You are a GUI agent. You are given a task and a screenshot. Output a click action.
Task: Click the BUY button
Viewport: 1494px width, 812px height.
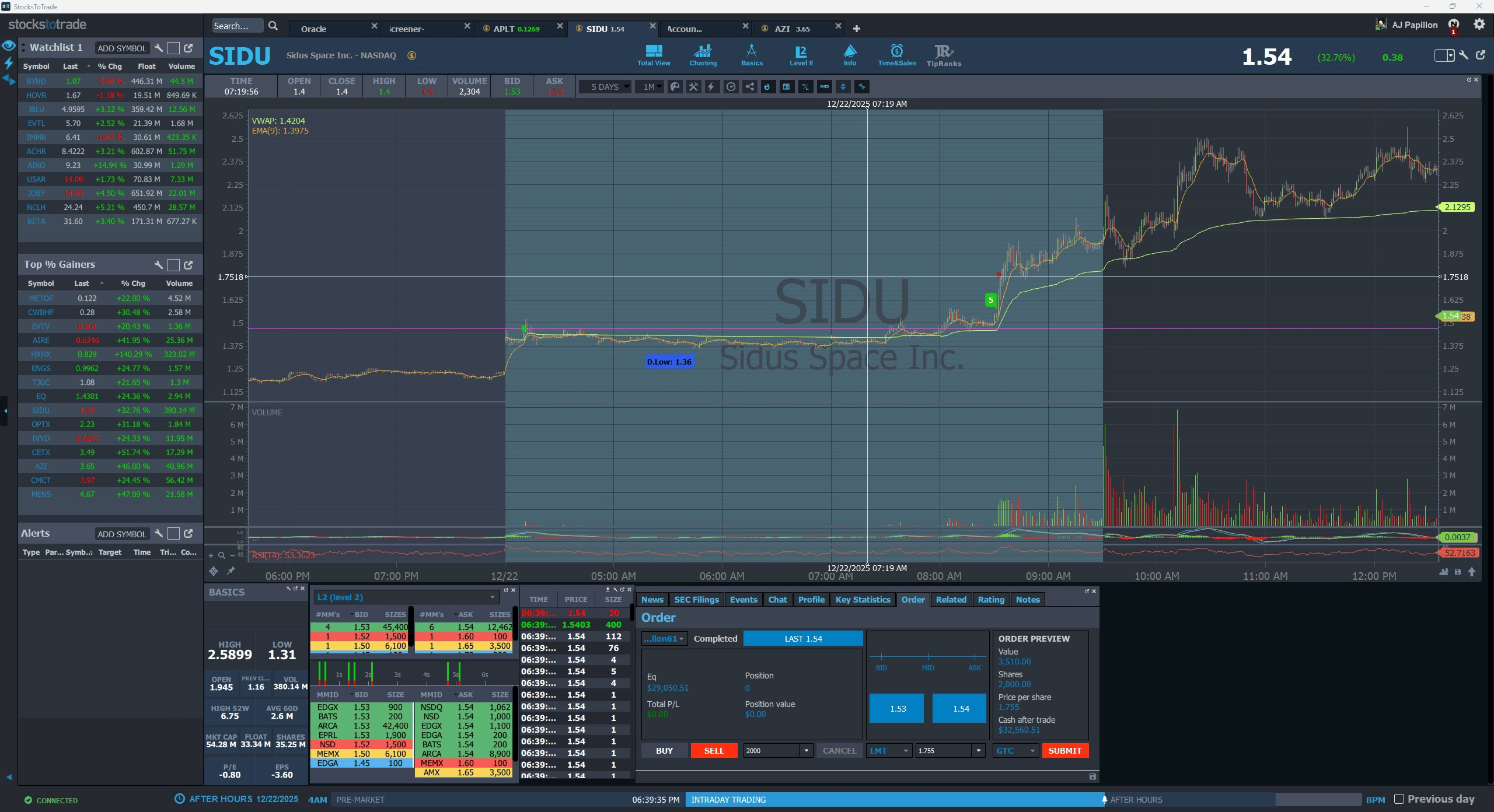(x=664, y=751)
